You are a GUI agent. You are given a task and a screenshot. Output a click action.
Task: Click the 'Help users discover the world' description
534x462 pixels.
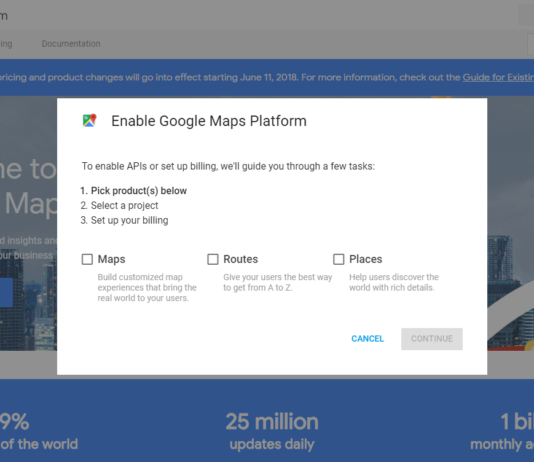tap(394, 282)
